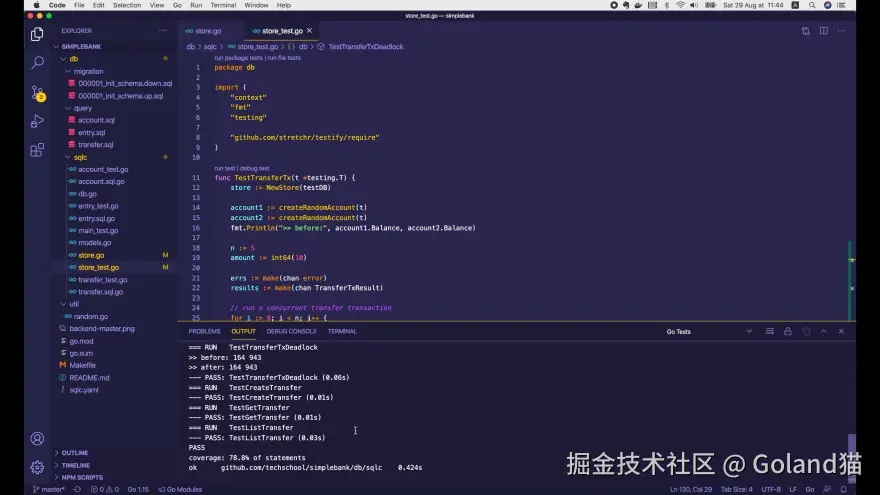Click UTF-8 encoding in status bar
The image size is (880, 495).
pyautogui.click(x=771, y=489)
